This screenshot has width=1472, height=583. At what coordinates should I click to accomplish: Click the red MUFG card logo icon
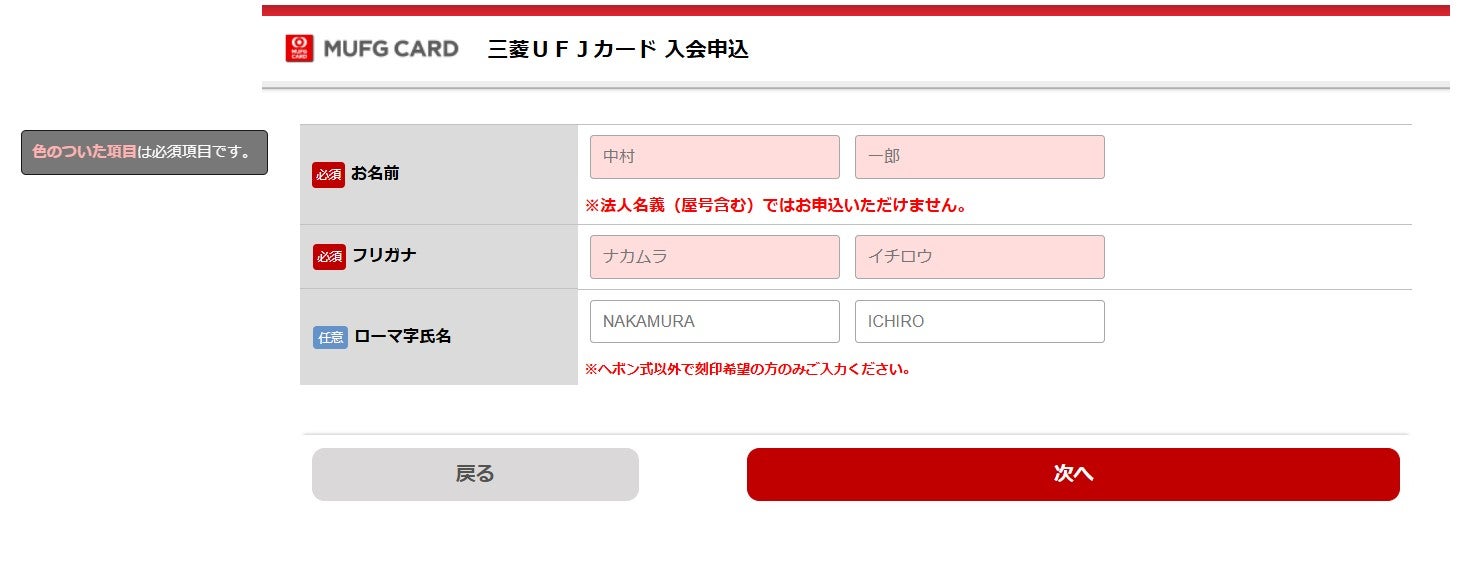(x=299, y=48)
